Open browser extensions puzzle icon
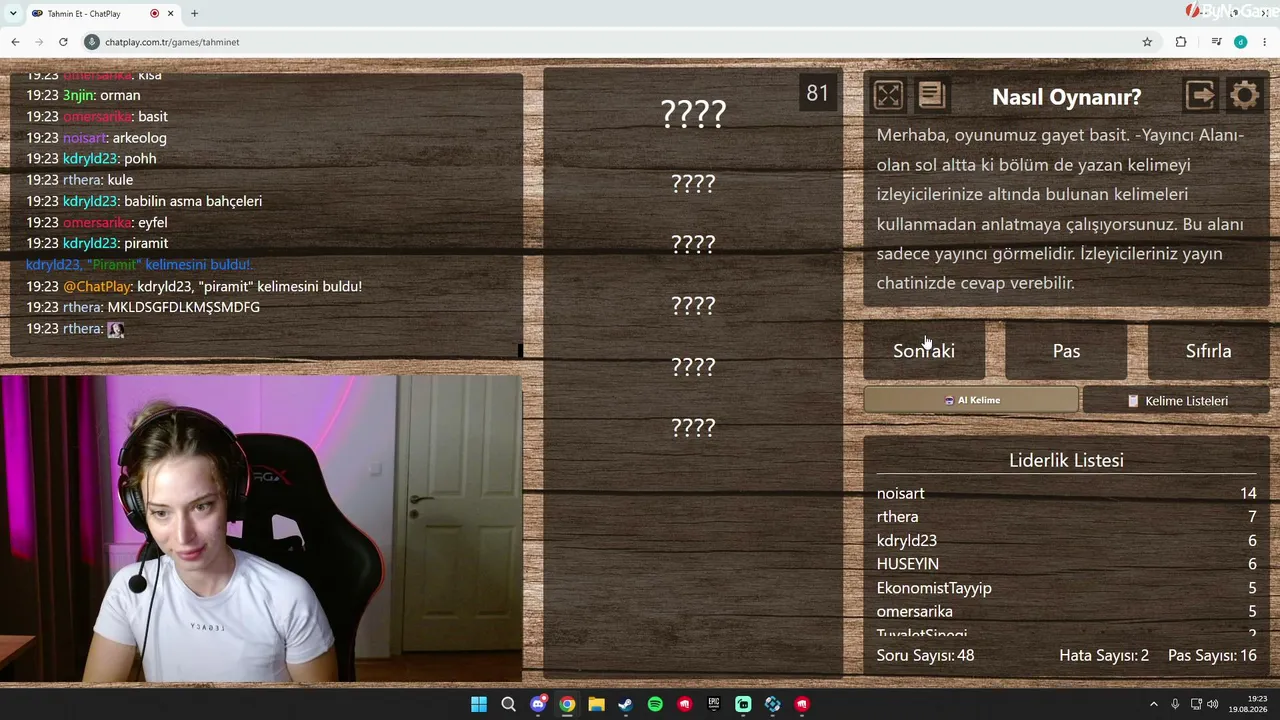 [1181, 42]
